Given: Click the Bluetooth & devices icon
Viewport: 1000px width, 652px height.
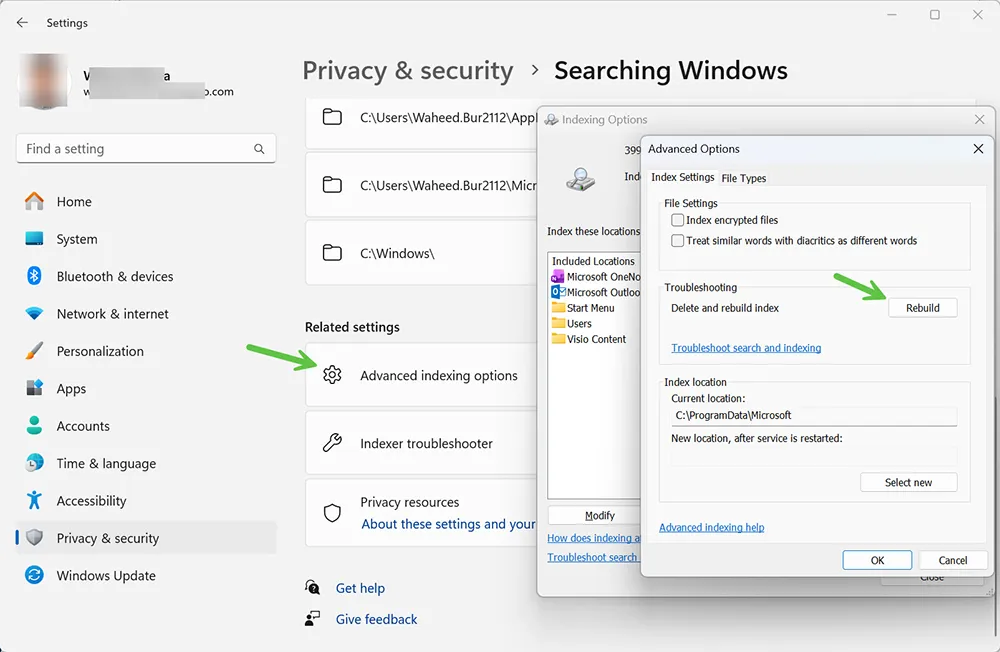Looking at the screenshot, I should (x=31, y=276).
